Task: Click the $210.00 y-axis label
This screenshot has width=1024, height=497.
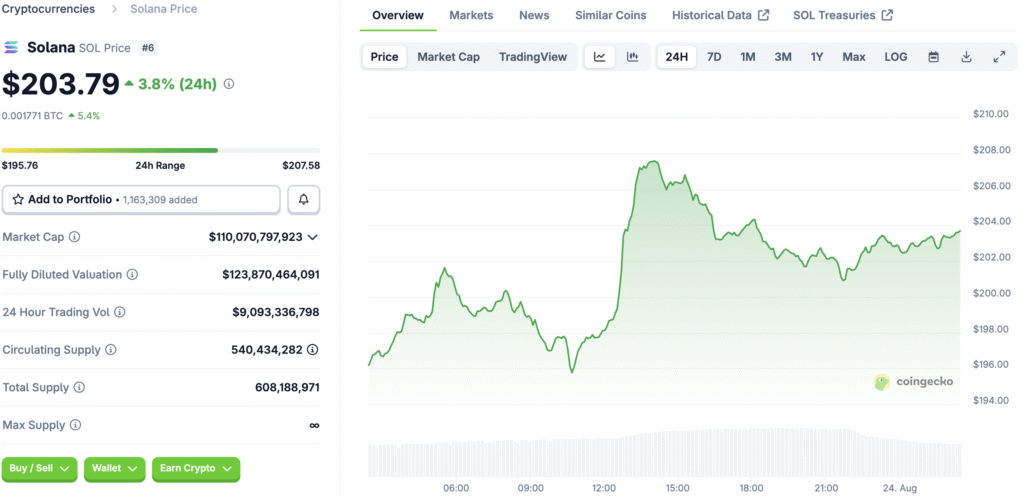Action: tap(992, 114)
